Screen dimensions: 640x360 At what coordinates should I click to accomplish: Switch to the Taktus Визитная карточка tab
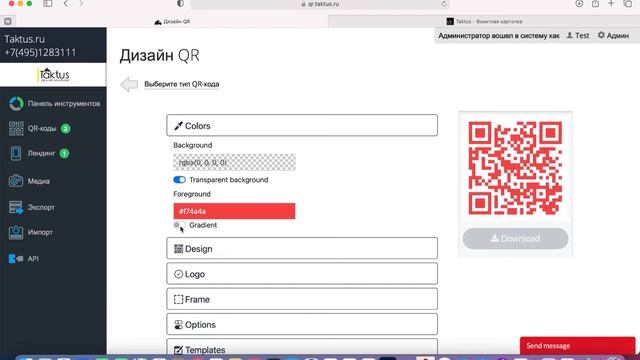[484, 21]
